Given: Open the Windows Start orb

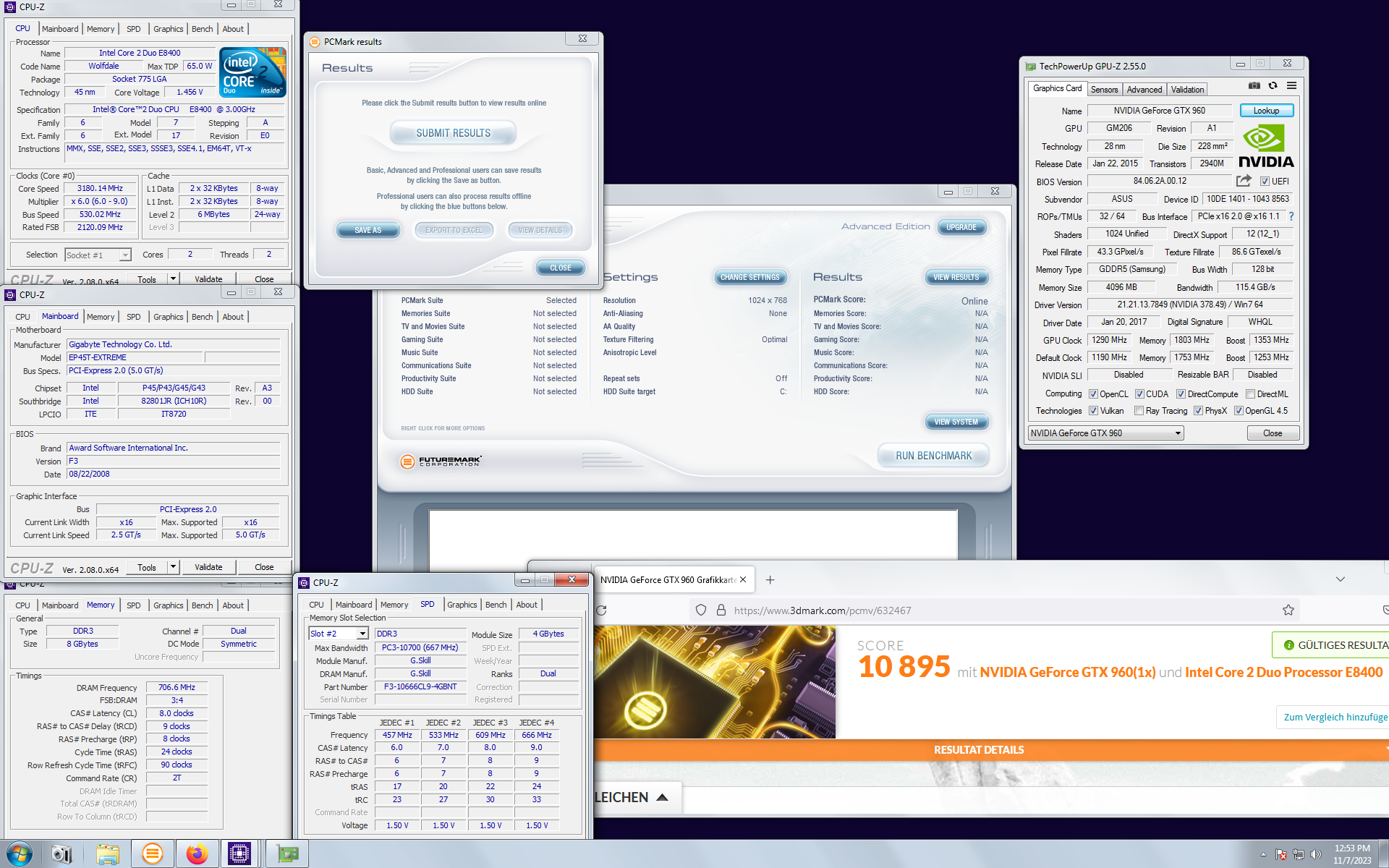Looking at the screenshot, I should pyautogui.click(x=19, y=854).
